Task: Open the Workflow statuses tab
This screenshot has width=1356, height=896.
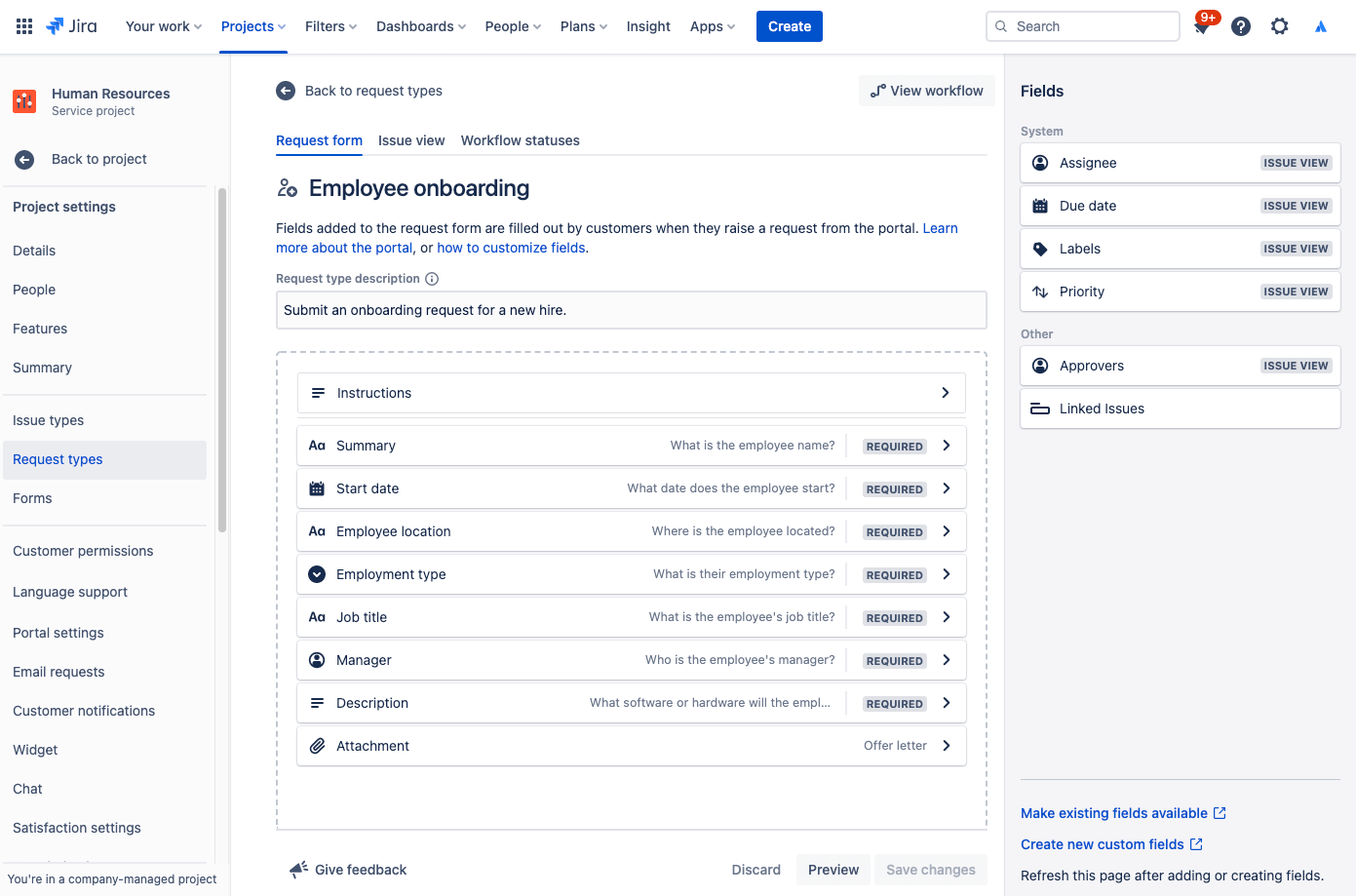Action: tap(520, 140)
